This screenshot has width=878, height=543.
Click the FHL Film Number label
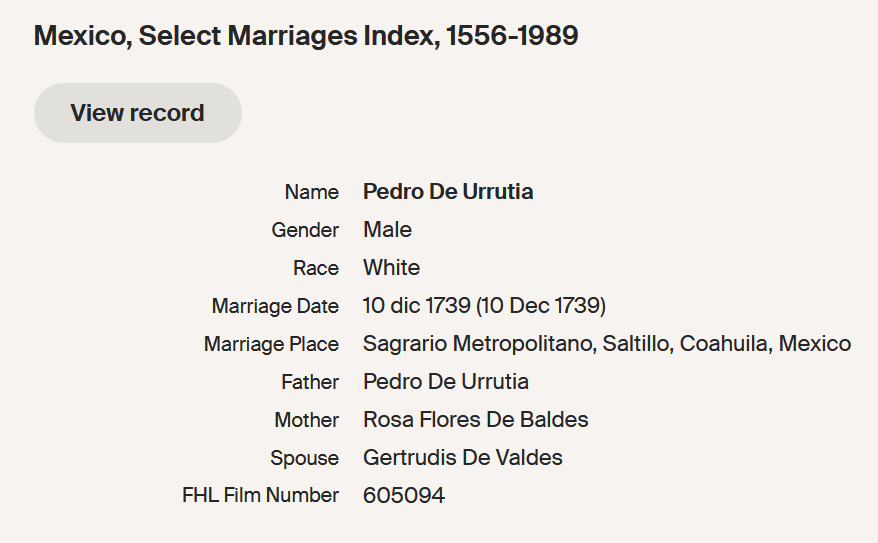(x=260, y=496)
